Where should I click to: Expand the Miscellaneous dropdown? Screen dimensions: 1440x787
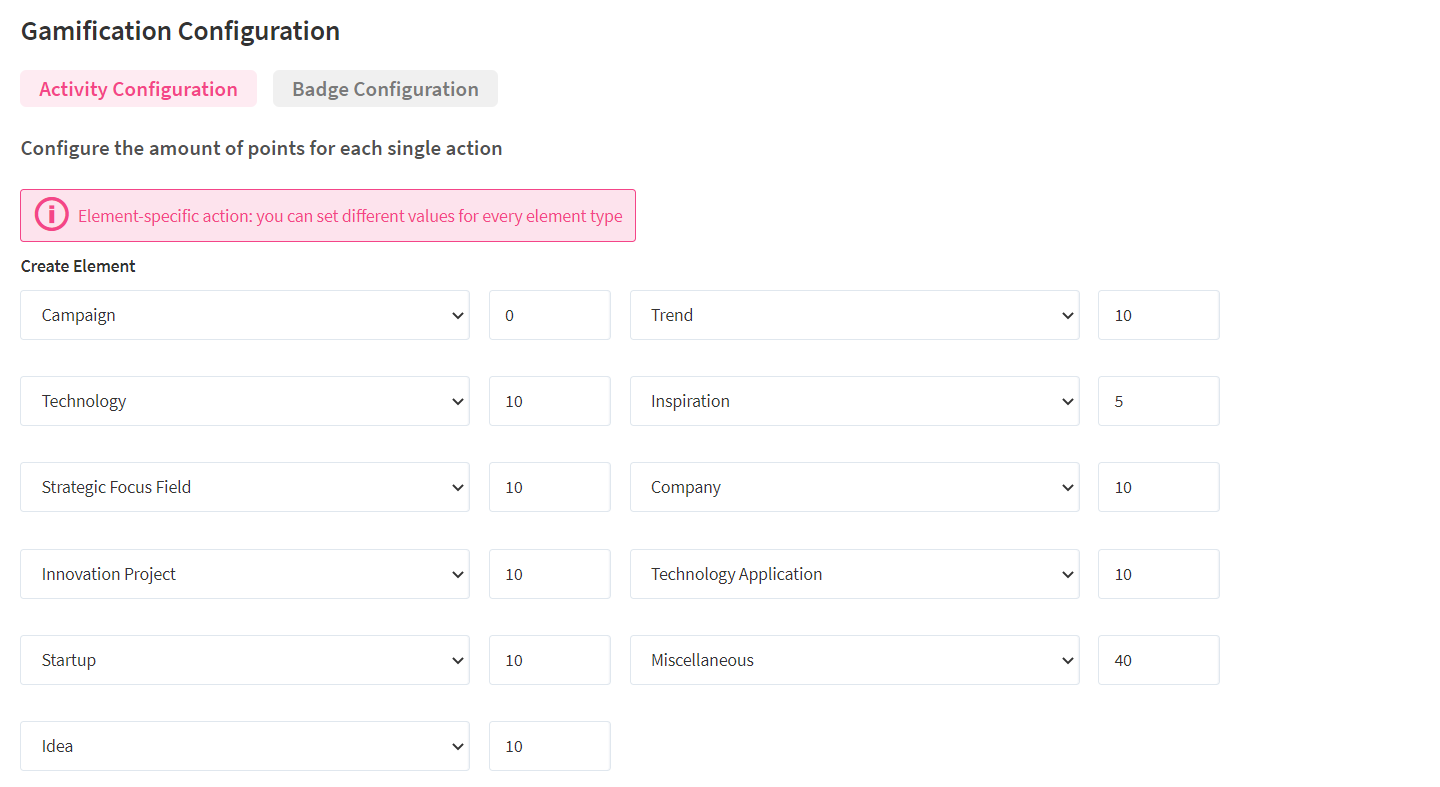[x=854, y=660]
